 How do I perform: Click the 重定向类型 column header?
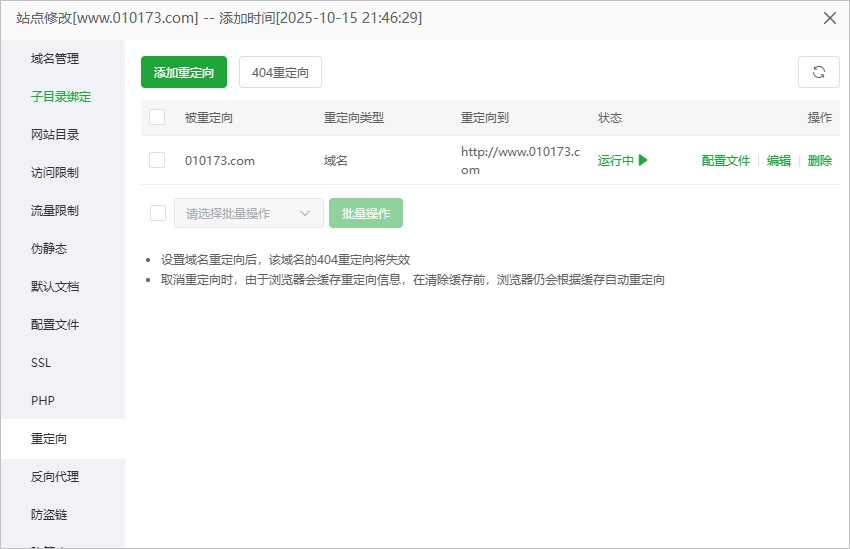(x=353, y=118)
